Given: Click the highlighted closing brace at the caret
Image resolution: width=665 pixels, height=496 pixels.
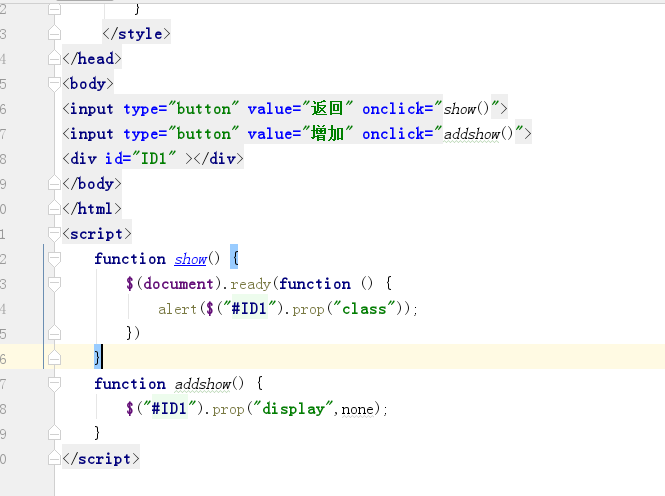Looking at the screenshot, I should 98,357.
